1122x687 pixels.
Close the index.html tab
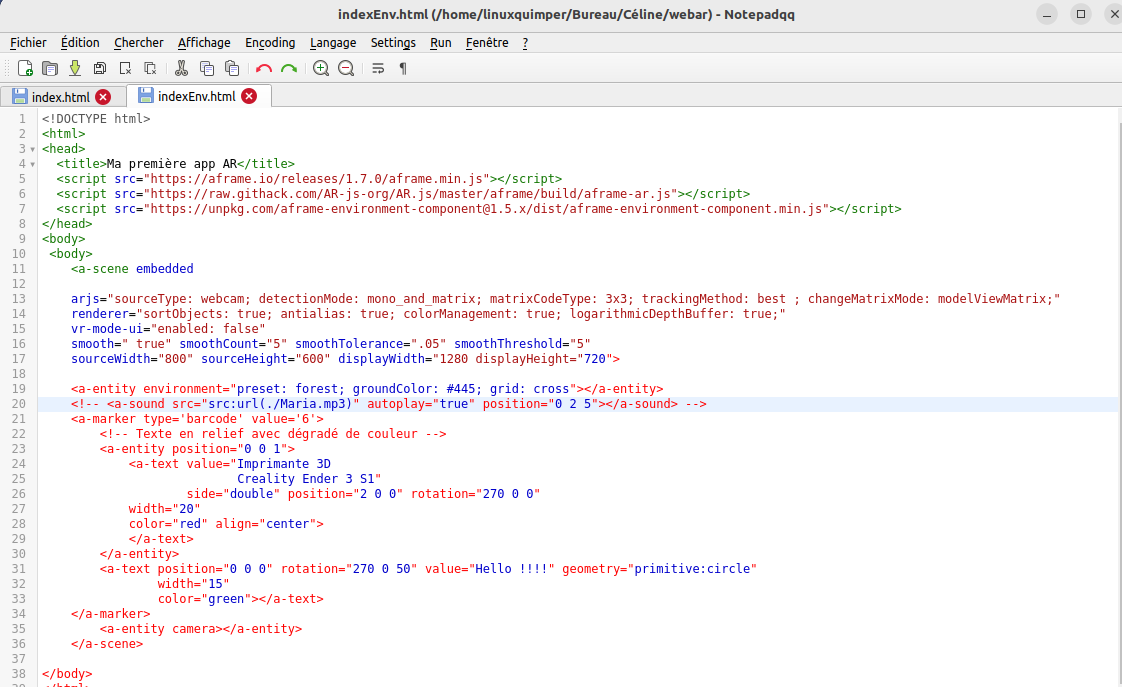[x=103, y=97]
